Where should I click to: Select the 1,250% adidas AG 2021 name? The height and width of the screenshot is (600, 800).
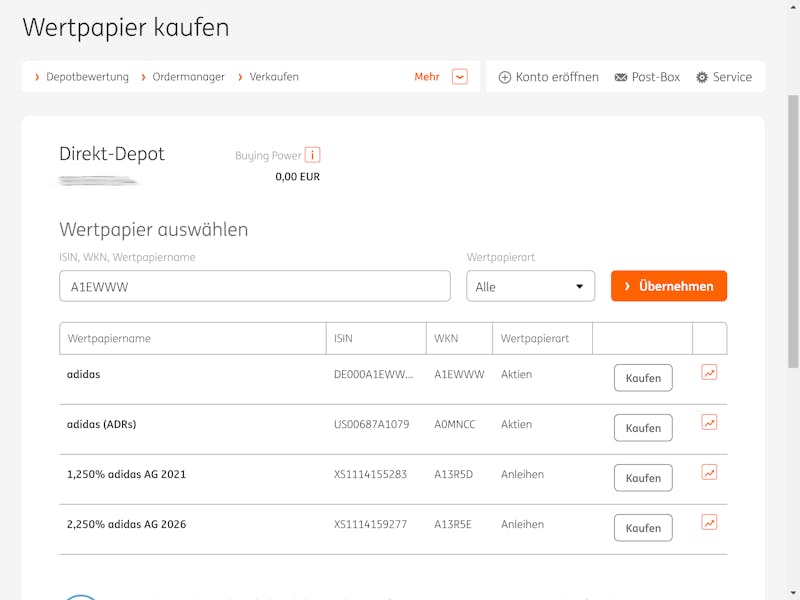[127, 474]
